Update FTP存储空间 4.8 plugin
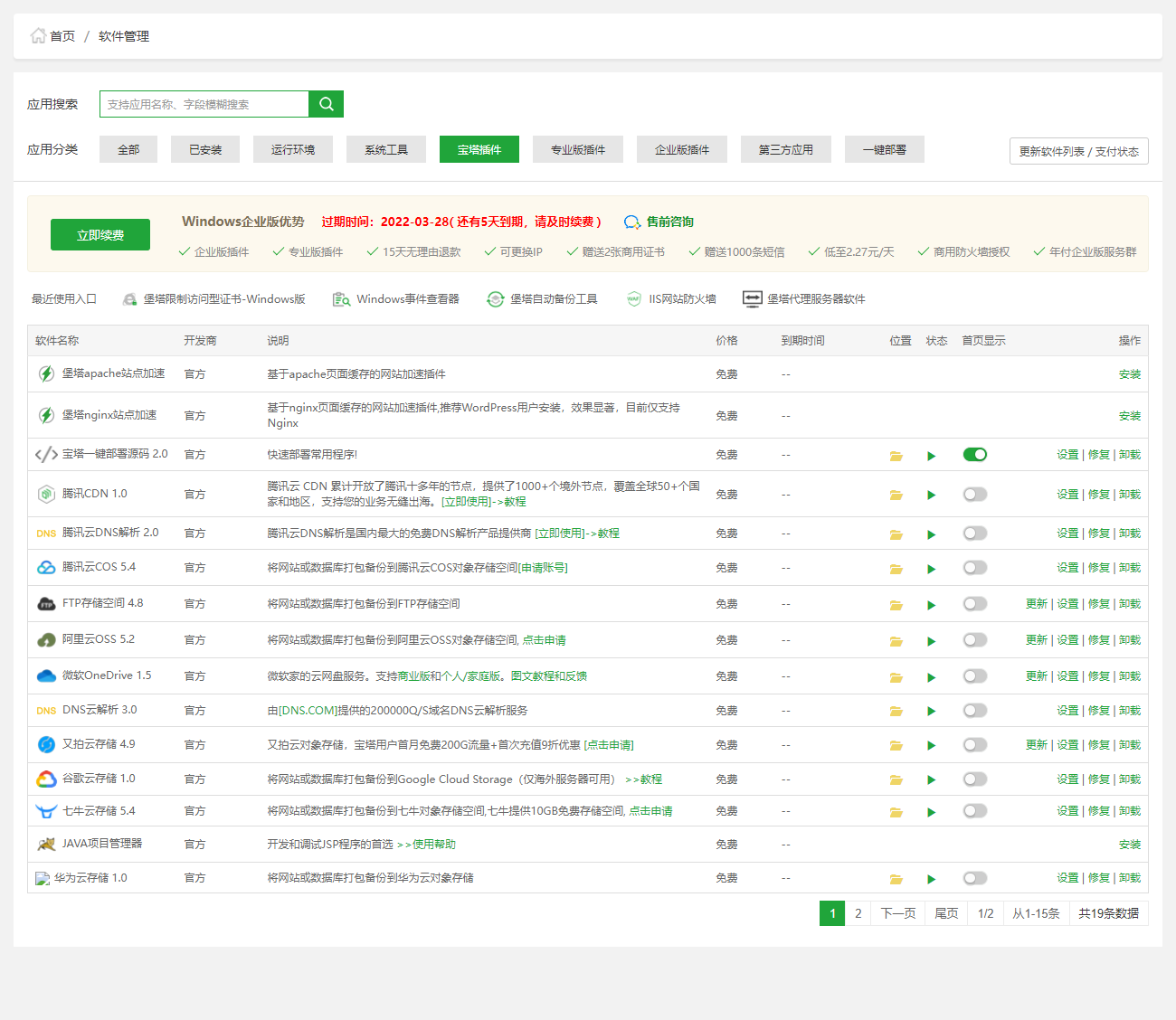Screen dimensions: 1176x1020 click(1037, 604)
